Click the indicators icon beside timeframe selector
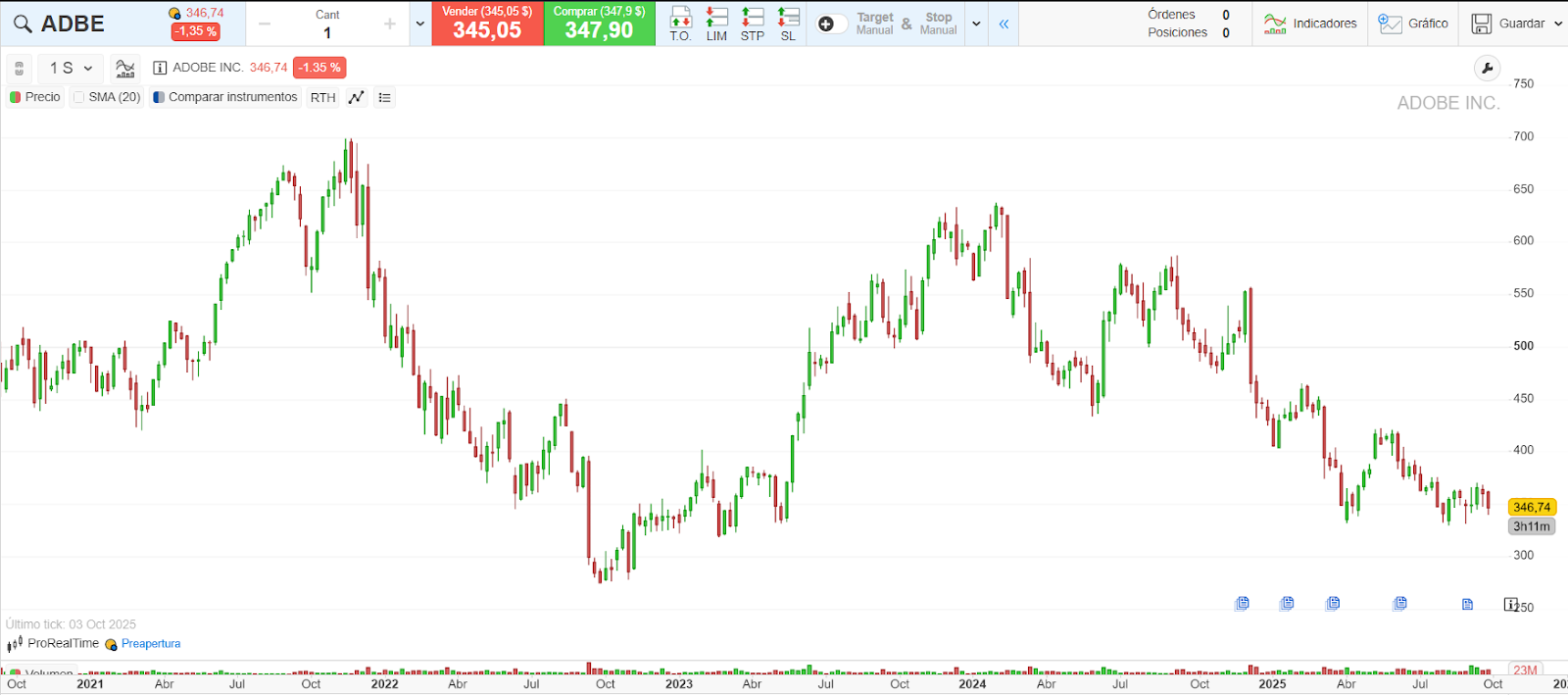Screen dimensions: 1568x695 click(x=125, y=68)
